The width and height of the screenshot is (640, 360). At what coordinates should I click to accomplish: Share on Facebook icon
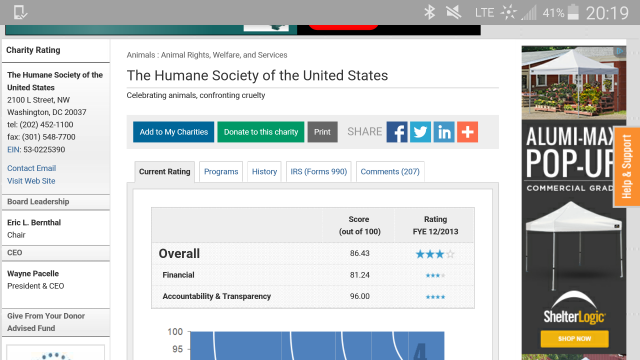point(397,132)
